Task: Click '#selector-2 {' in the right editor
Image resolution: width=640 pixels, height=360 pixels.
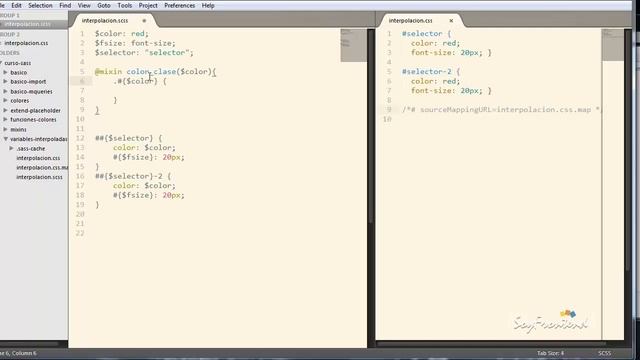Action: click(x=431, y=72)
